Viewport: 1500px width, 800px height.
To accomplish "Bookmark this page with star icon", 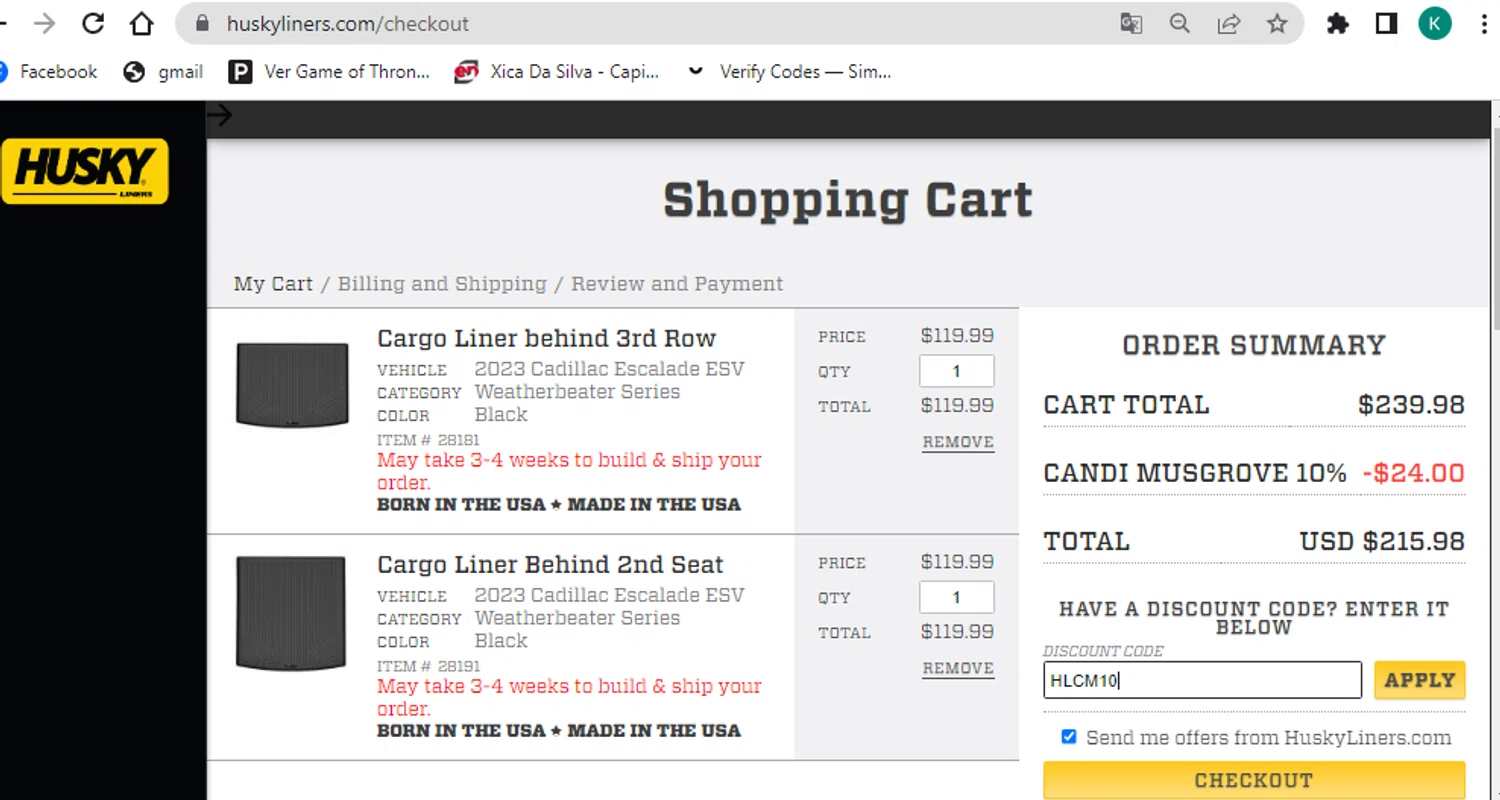I will tap(1277, 24).
